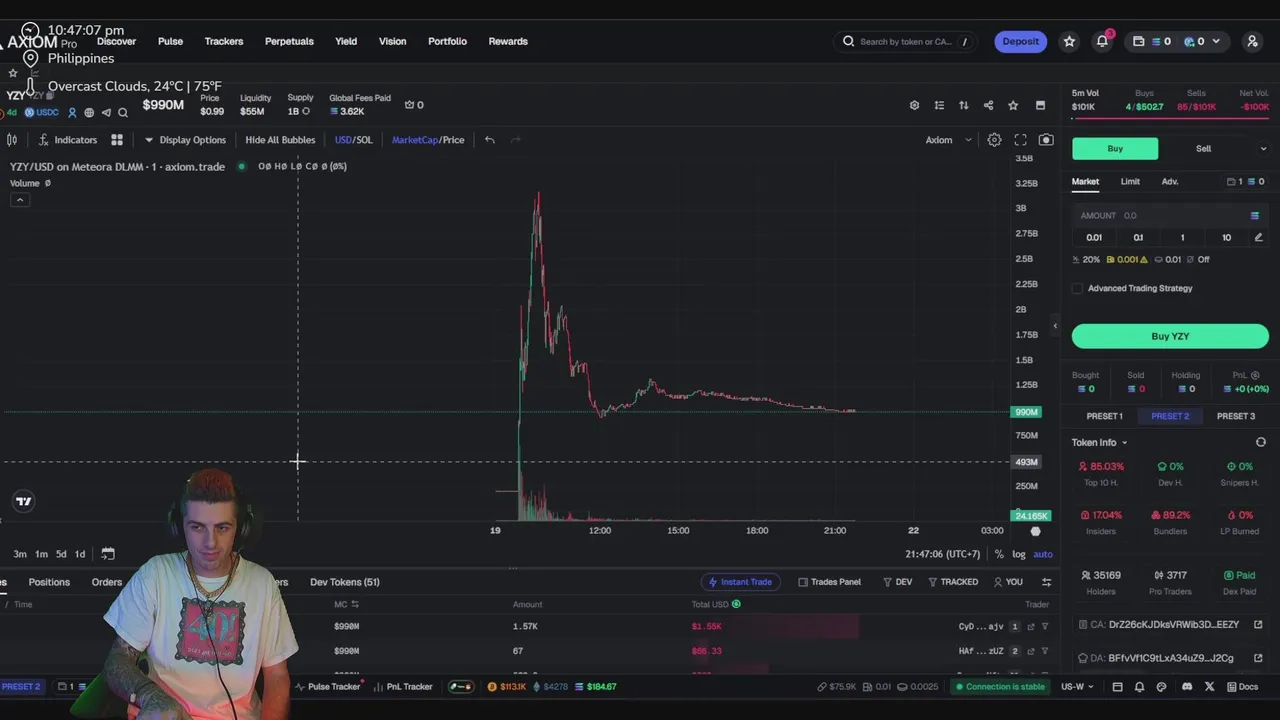Screen dimensions: 1280x720
Task: Open the Pulse page
Action: coord(170,41)
